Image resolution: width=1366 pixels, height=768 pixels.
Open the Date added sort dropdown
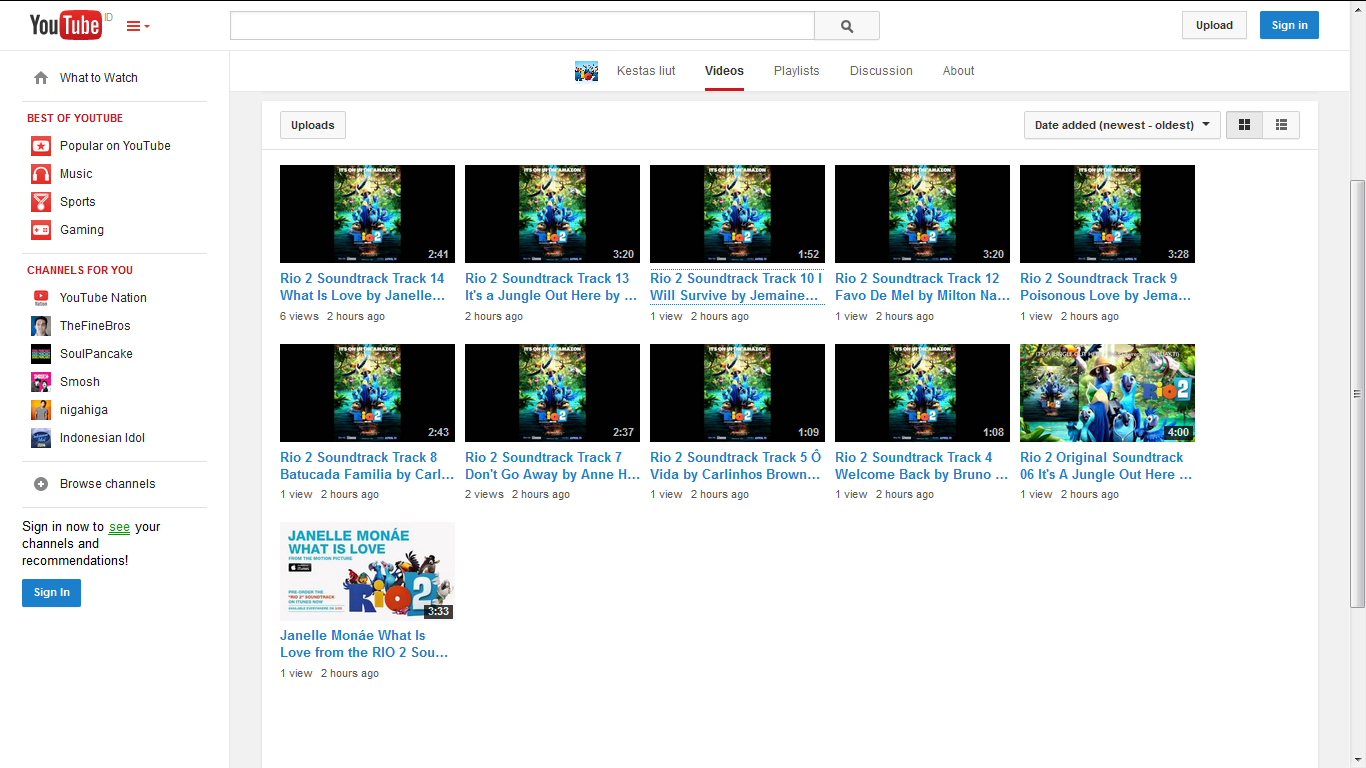tap(1122, 125)
